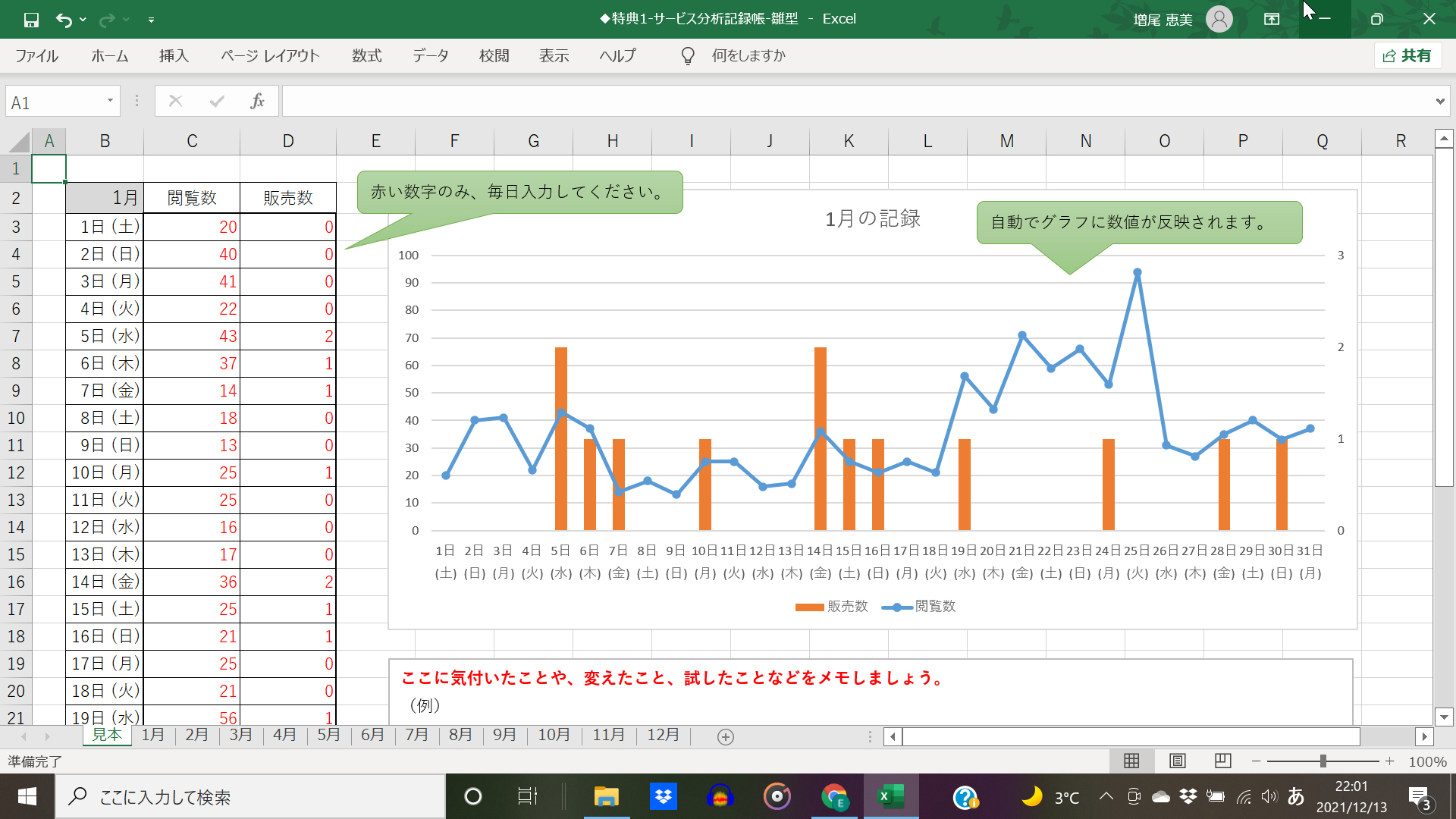
Task: Click the lightbulb Tell Me icon
Action: 688,56
